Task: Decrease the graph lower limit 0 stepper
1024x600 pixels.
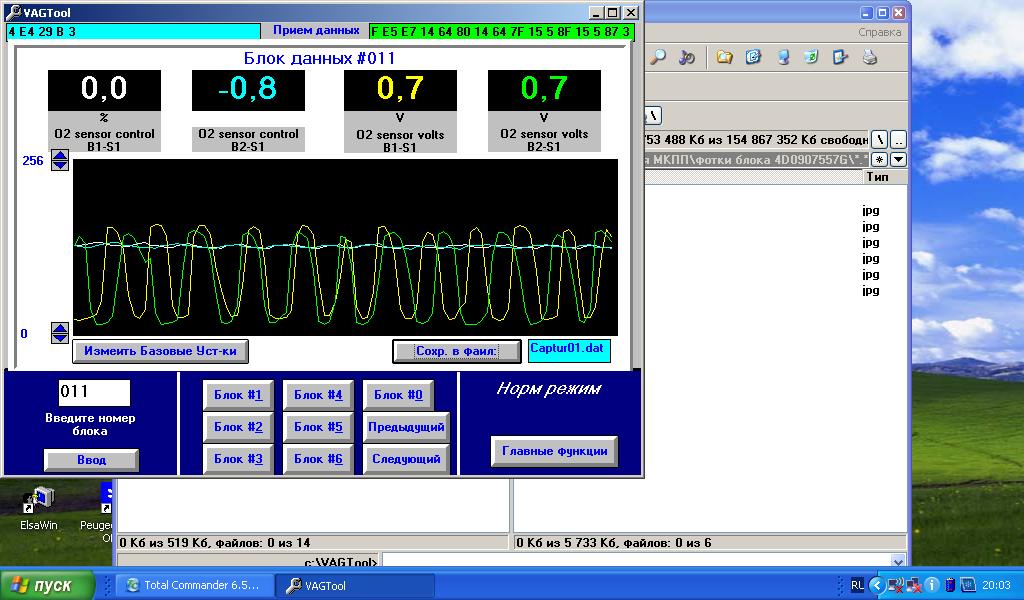Action: tap(60, 338)
